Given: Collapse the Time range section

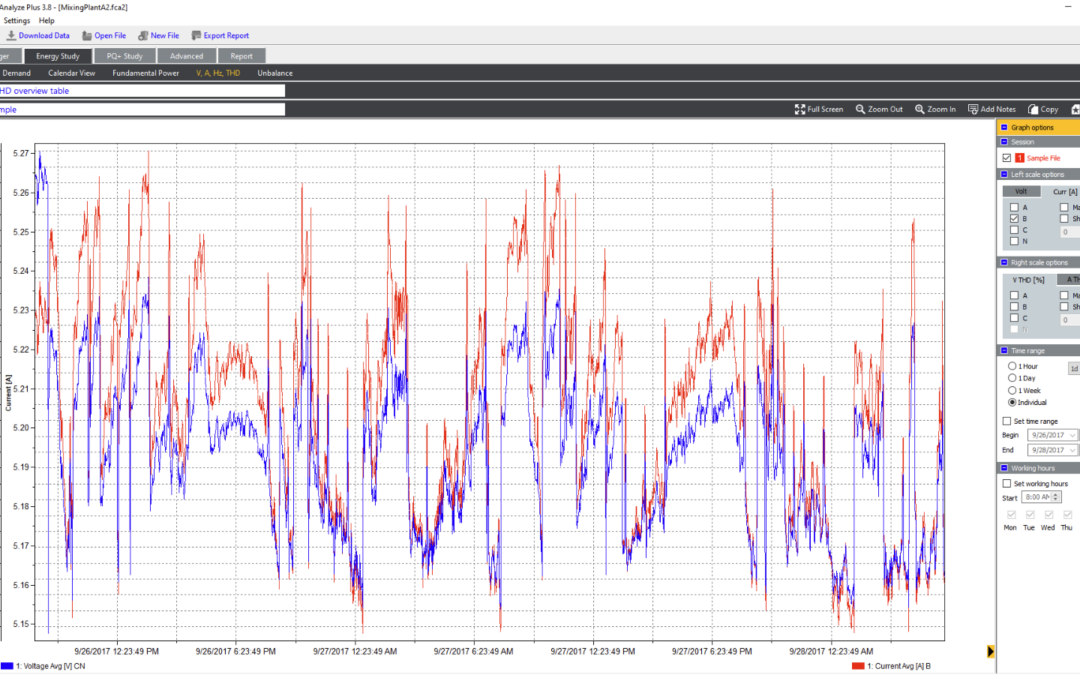Looking at the screenshot, I should coord(1004,350).
